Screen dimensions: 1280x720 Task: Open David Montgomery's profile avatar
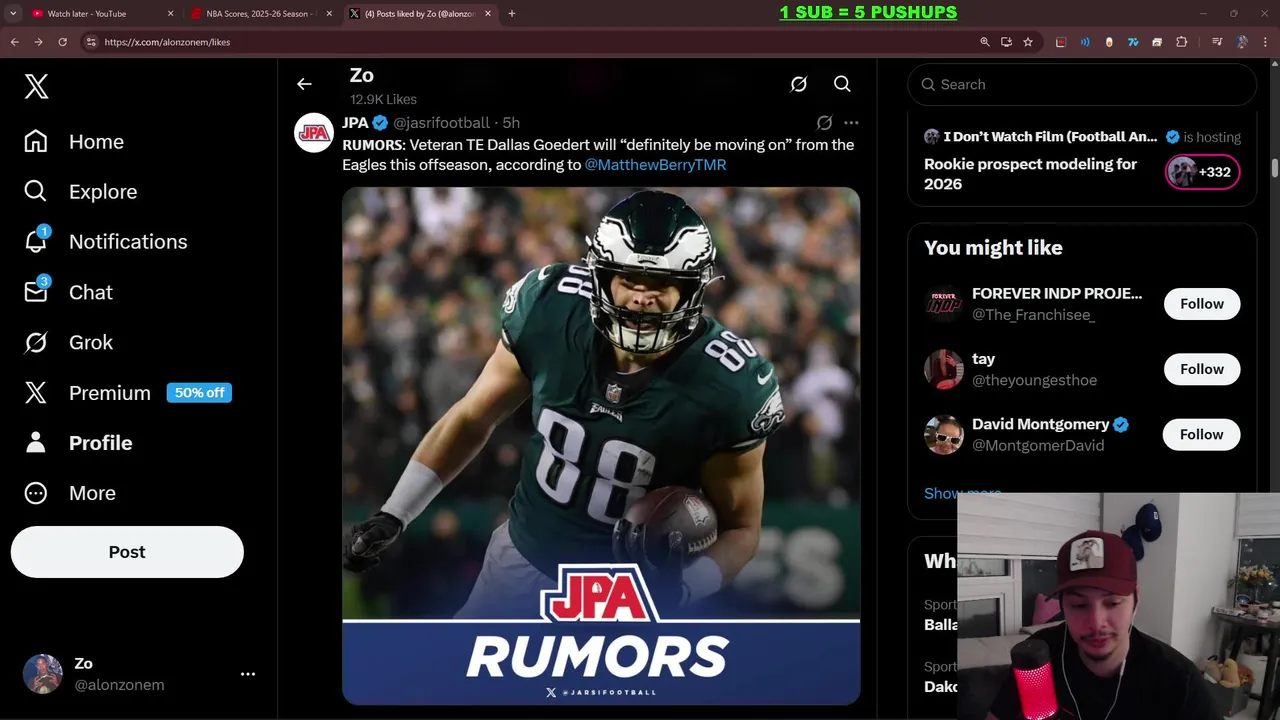[x=944, y=434]
